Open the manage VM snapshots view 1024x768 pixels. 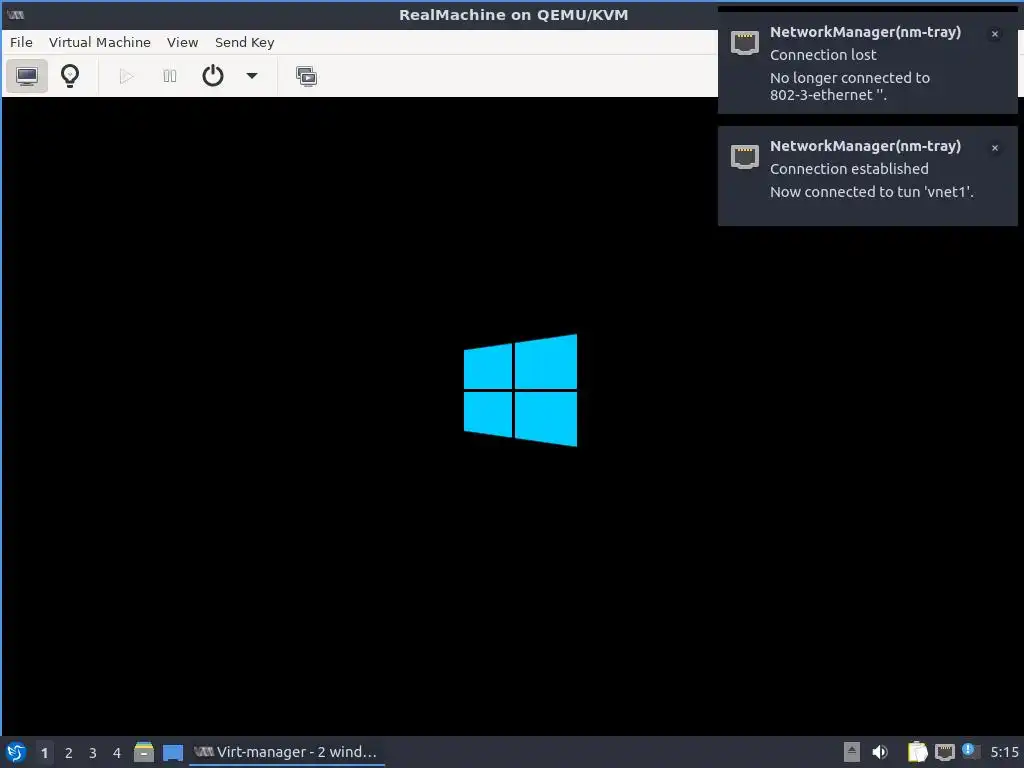(306, 76)
